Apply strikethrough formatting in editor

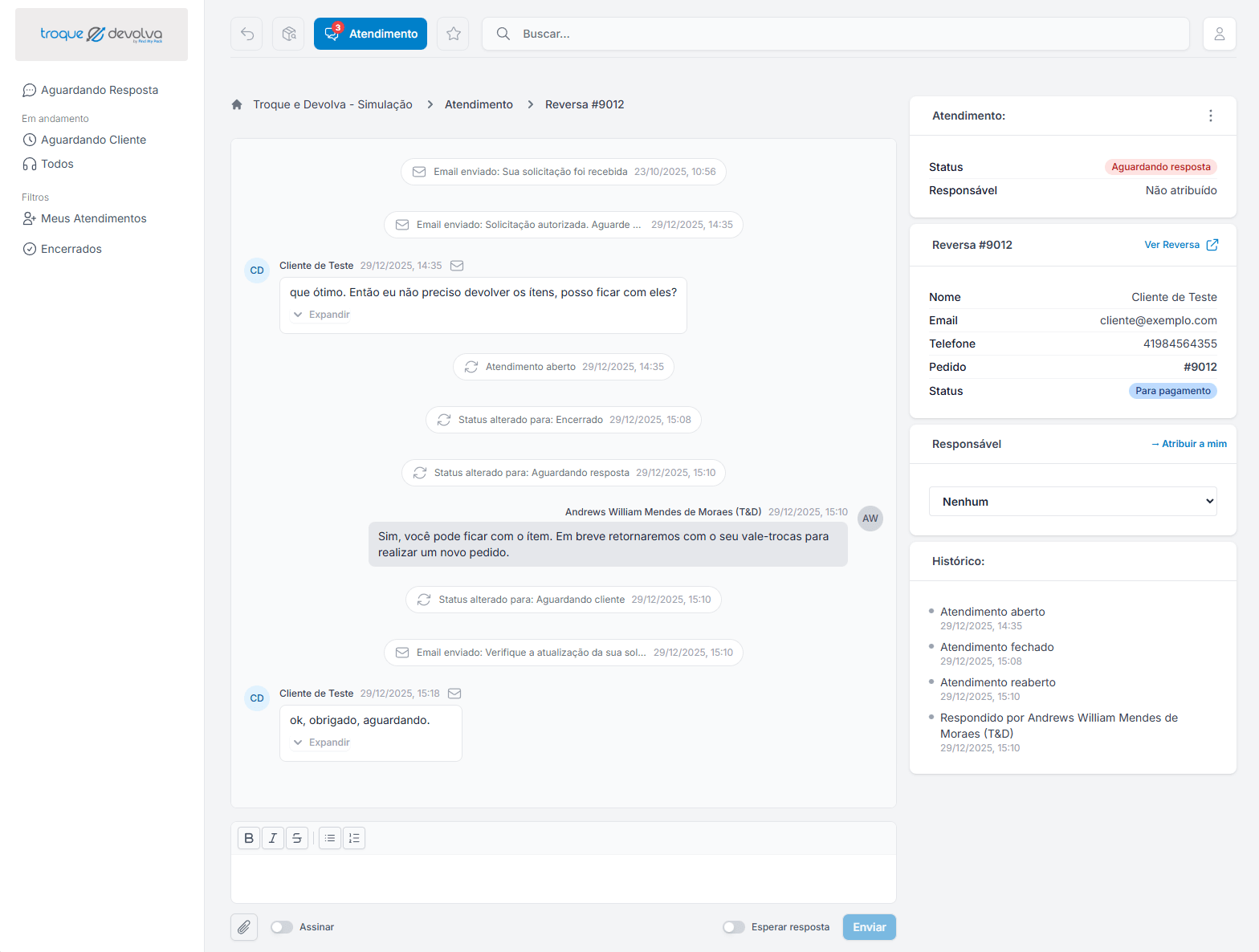pos(297,838)
